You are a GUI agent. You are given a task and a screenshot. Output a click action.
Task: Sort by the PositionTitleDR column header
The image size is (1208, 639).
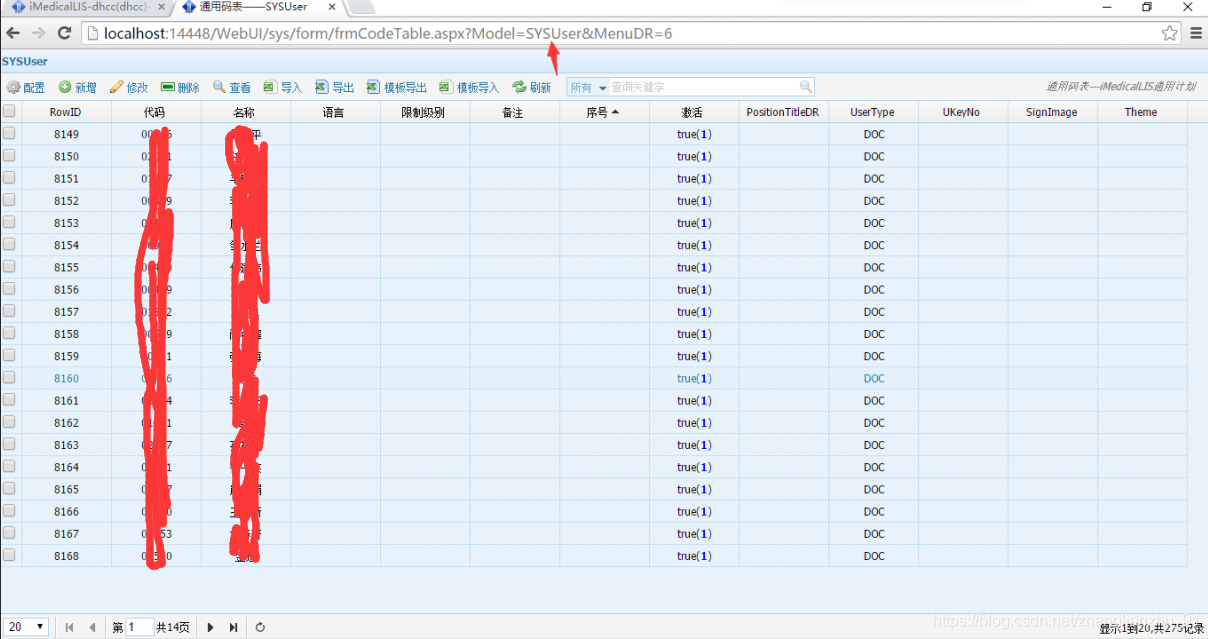point(783,112)
